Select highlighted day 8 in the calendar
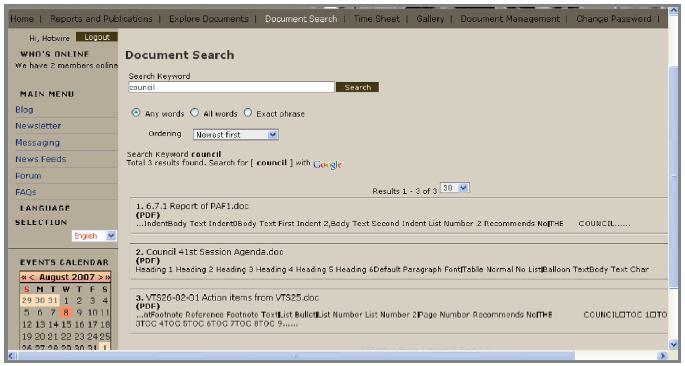The image size is (685, 366). [66, 313]
